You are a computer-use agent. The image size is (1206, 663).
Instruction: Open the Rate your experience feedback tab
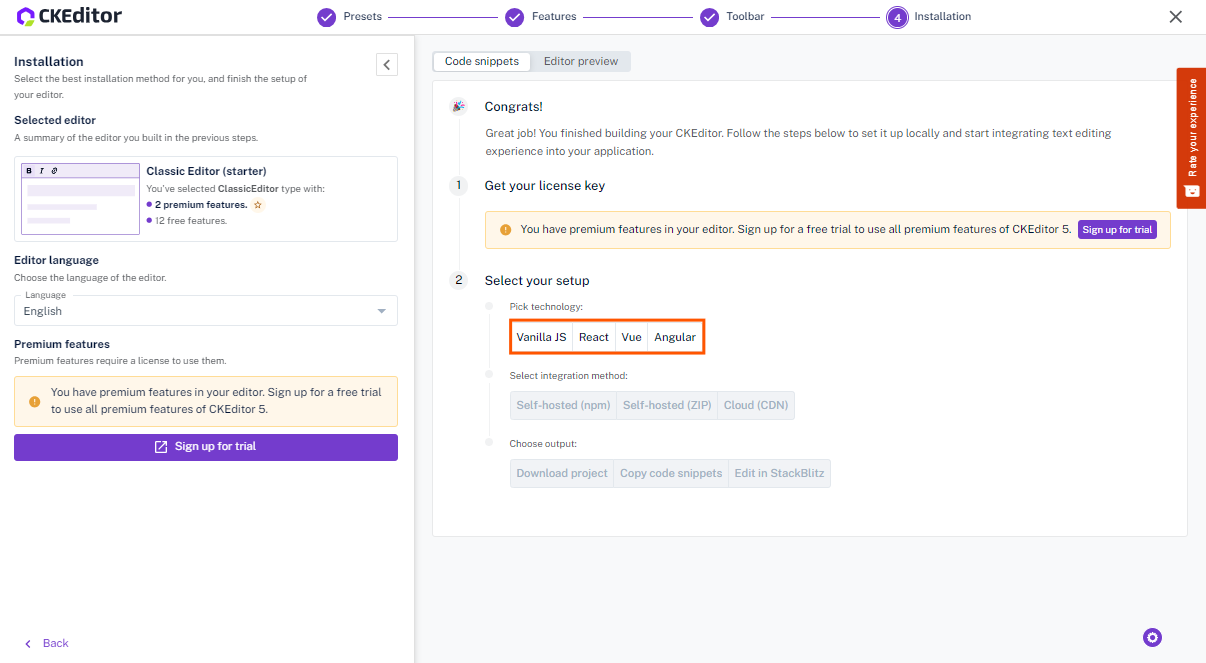tap(1191, 138)
